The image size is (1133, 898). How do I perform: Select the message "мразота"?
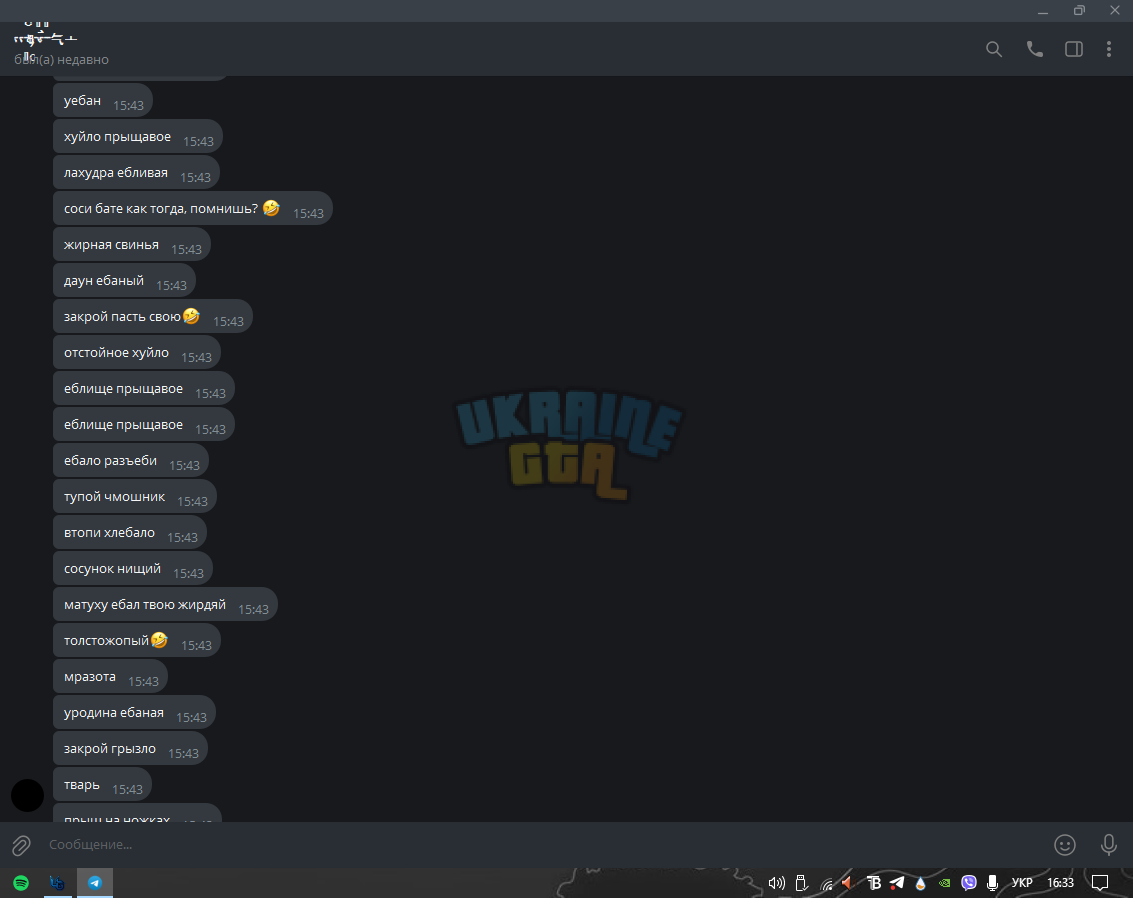point(111,677)
